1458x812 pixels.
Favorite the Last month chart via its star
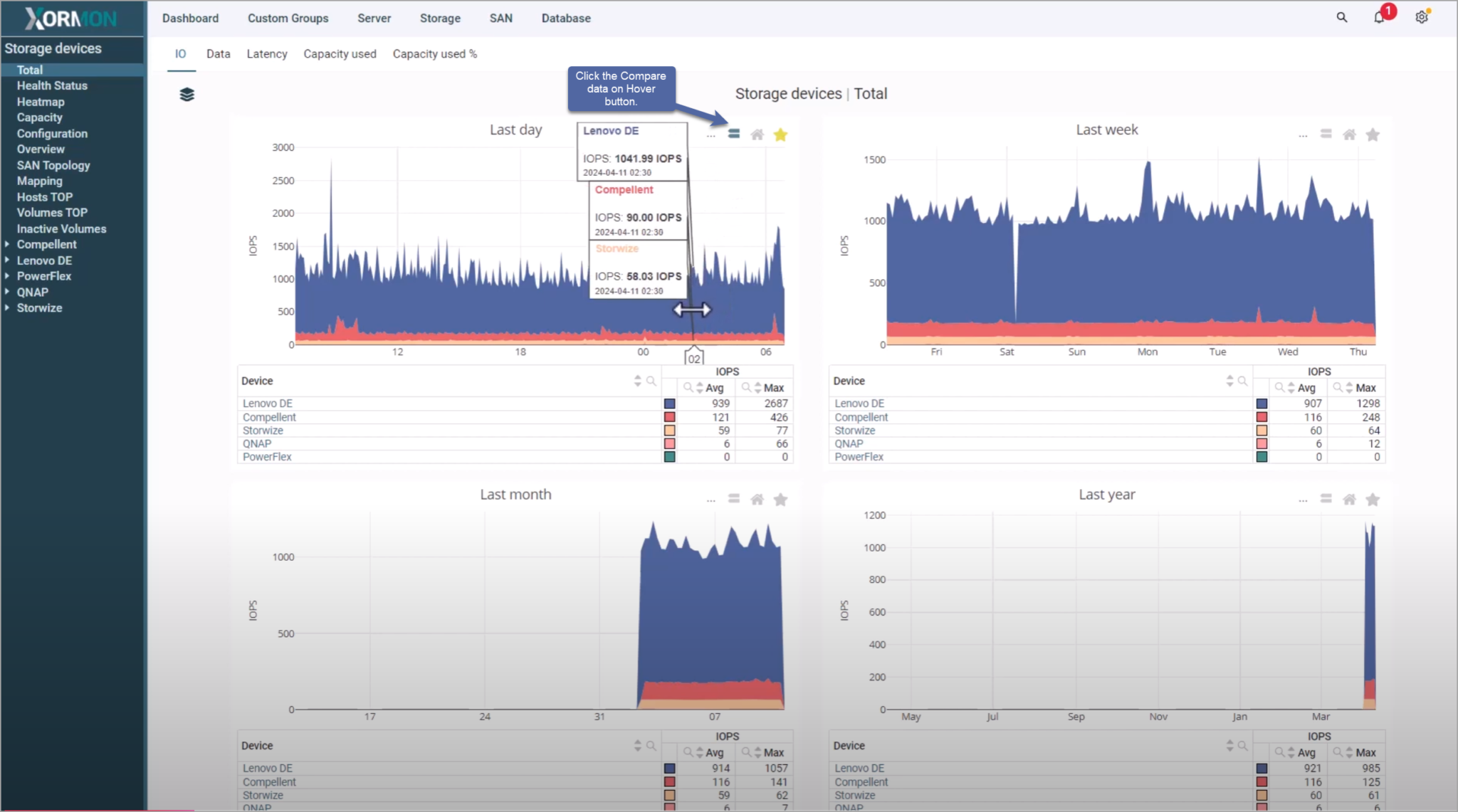click(x=780, y=499)
